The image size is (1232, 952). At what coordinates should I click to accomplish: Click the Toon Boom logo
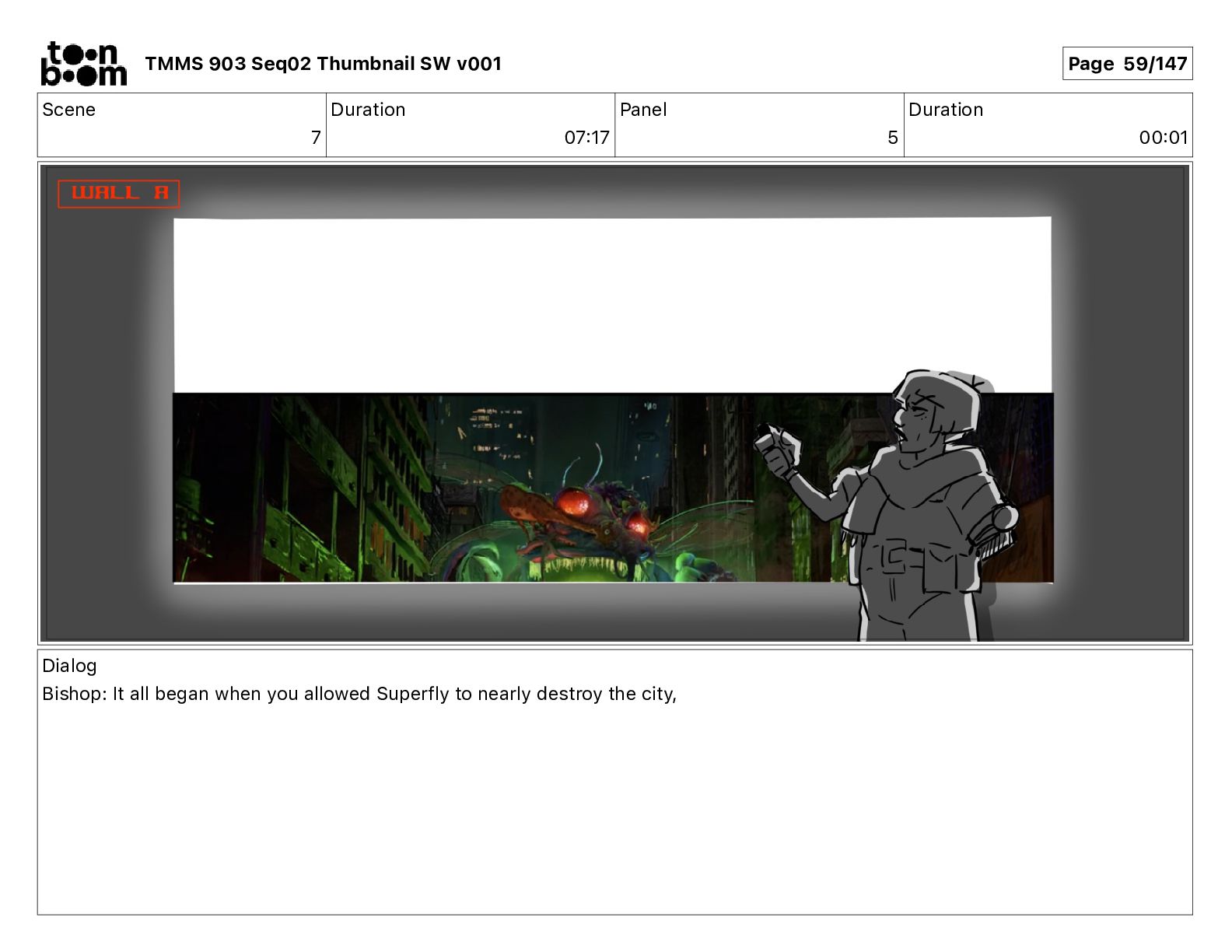pos(83,63)
